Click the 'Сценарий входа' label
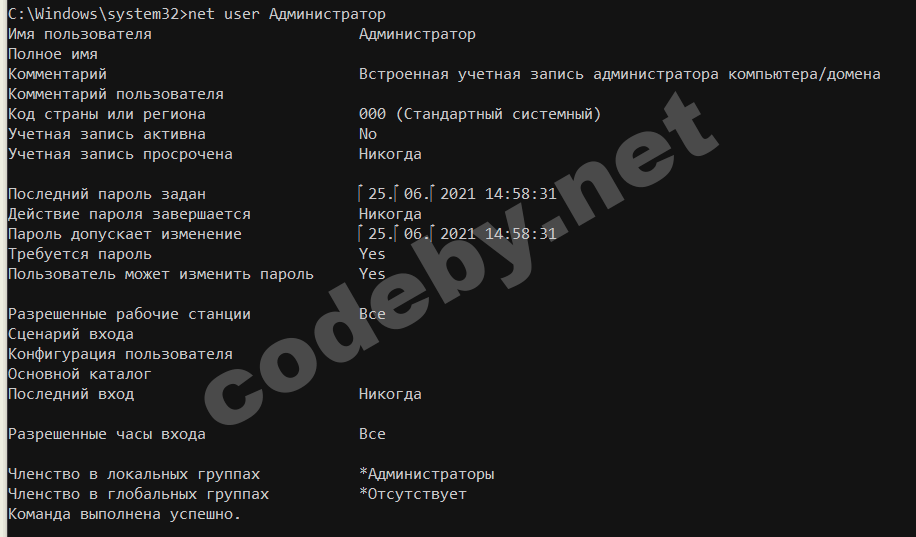 (71, 334)
